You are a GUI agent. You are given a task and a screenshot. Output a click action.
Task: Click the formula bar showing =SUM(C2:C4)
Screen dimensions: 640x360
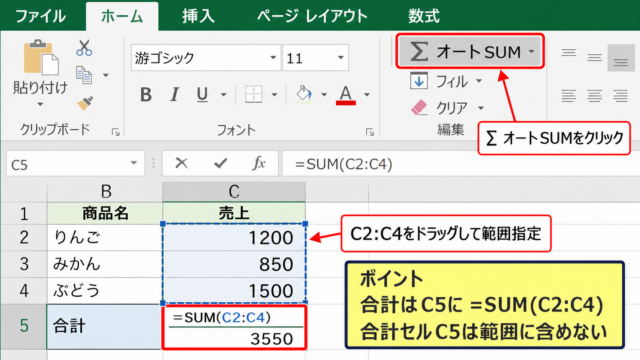click(x=461, y=164)
